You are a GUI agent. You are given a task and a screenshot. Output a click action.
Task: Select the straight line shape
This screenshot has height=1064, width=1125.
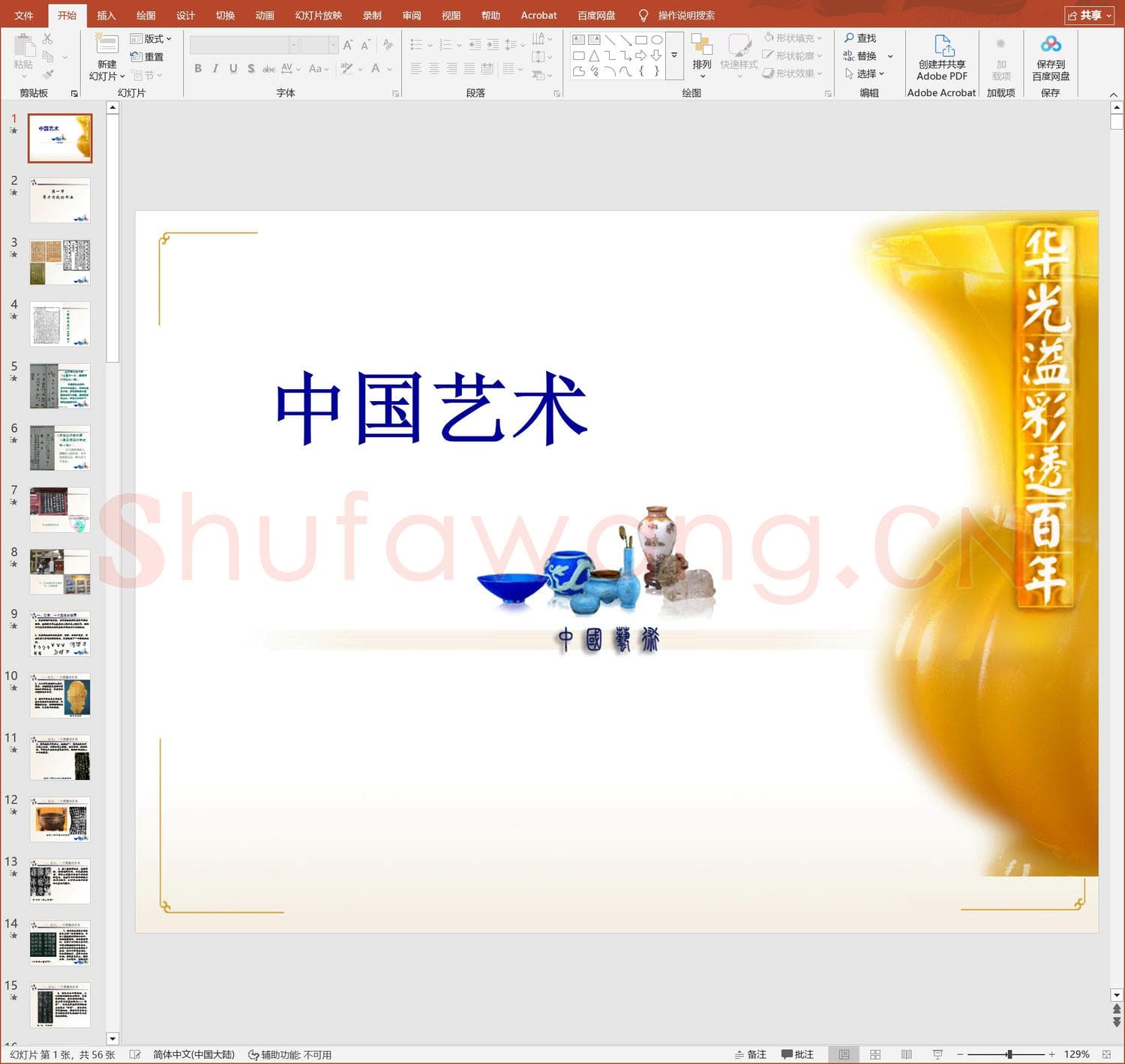610,40
